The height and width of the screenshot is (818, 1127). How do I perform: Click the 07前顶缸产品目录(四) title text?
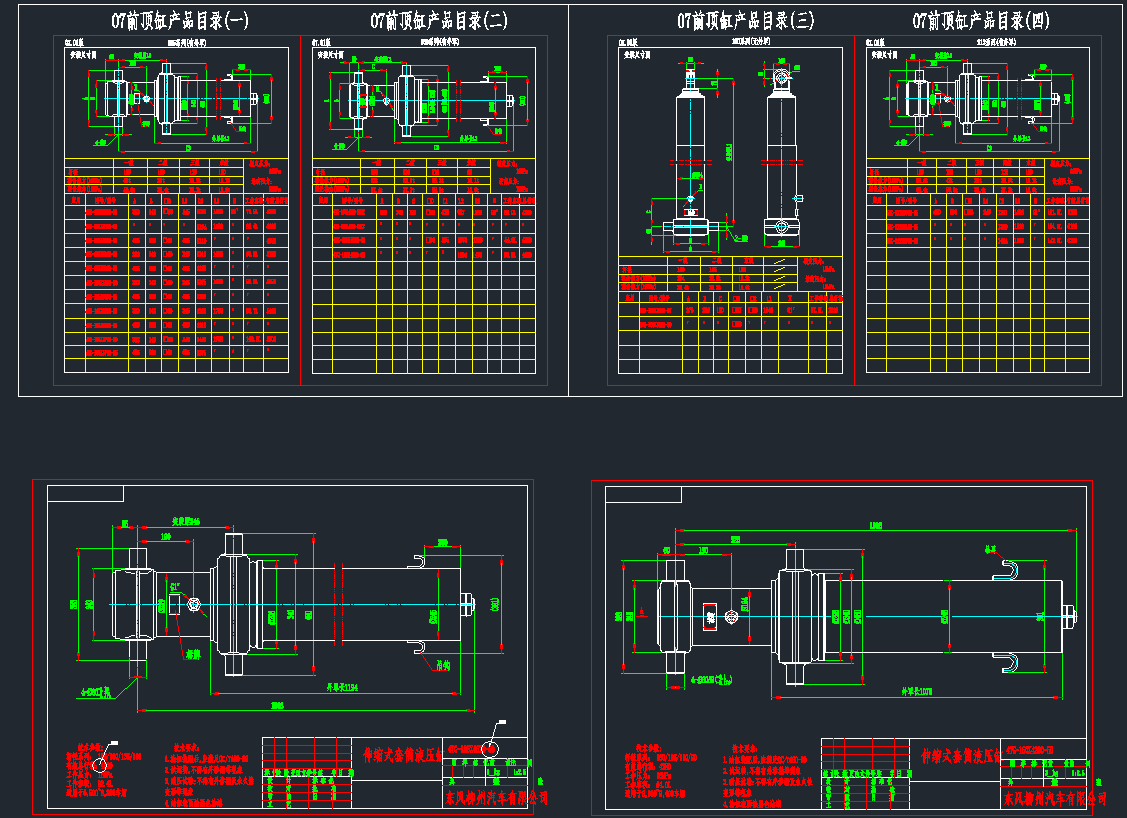click(x=981, y=21)
